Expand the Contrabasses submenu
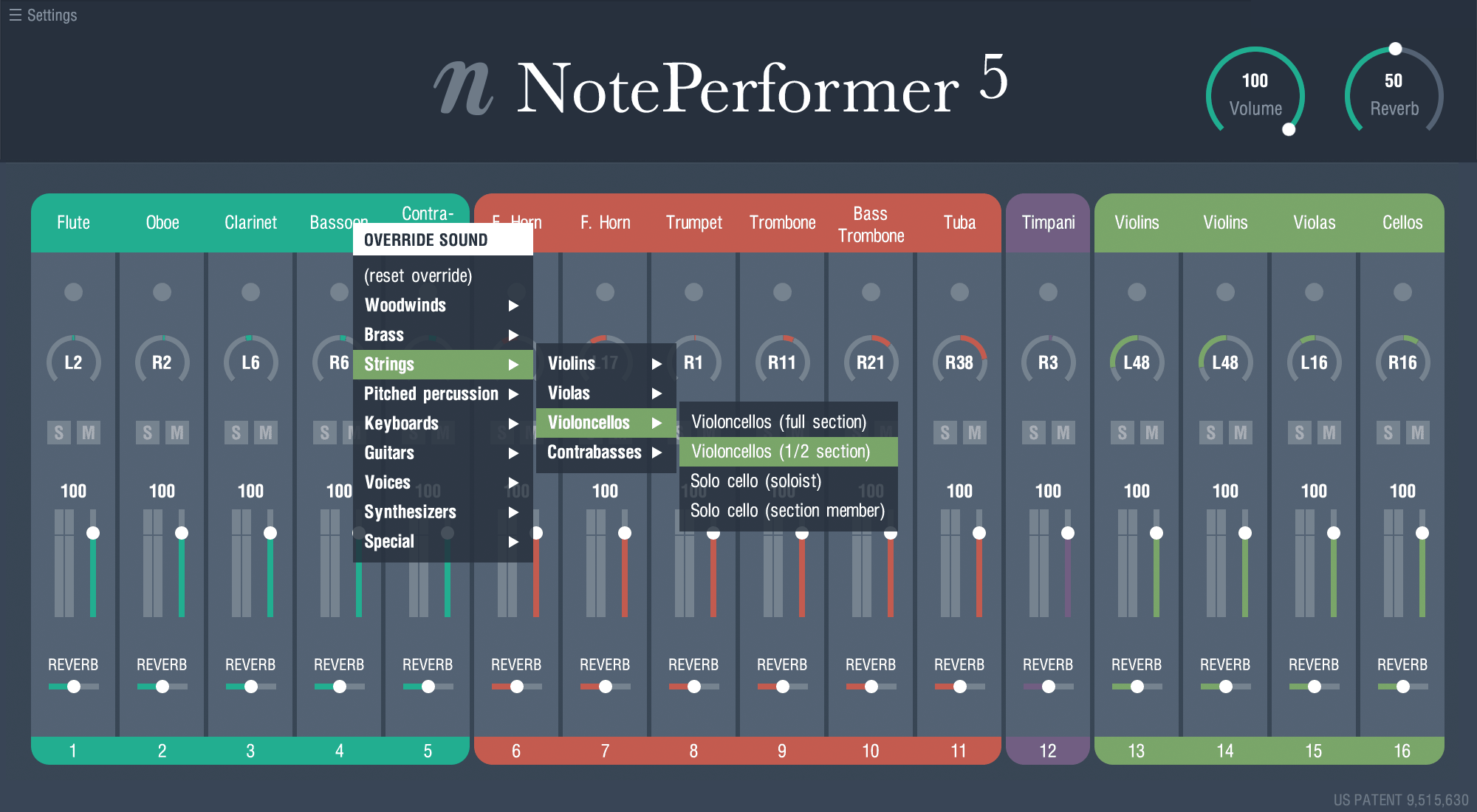1477x812 pixels. click(606, 452)
